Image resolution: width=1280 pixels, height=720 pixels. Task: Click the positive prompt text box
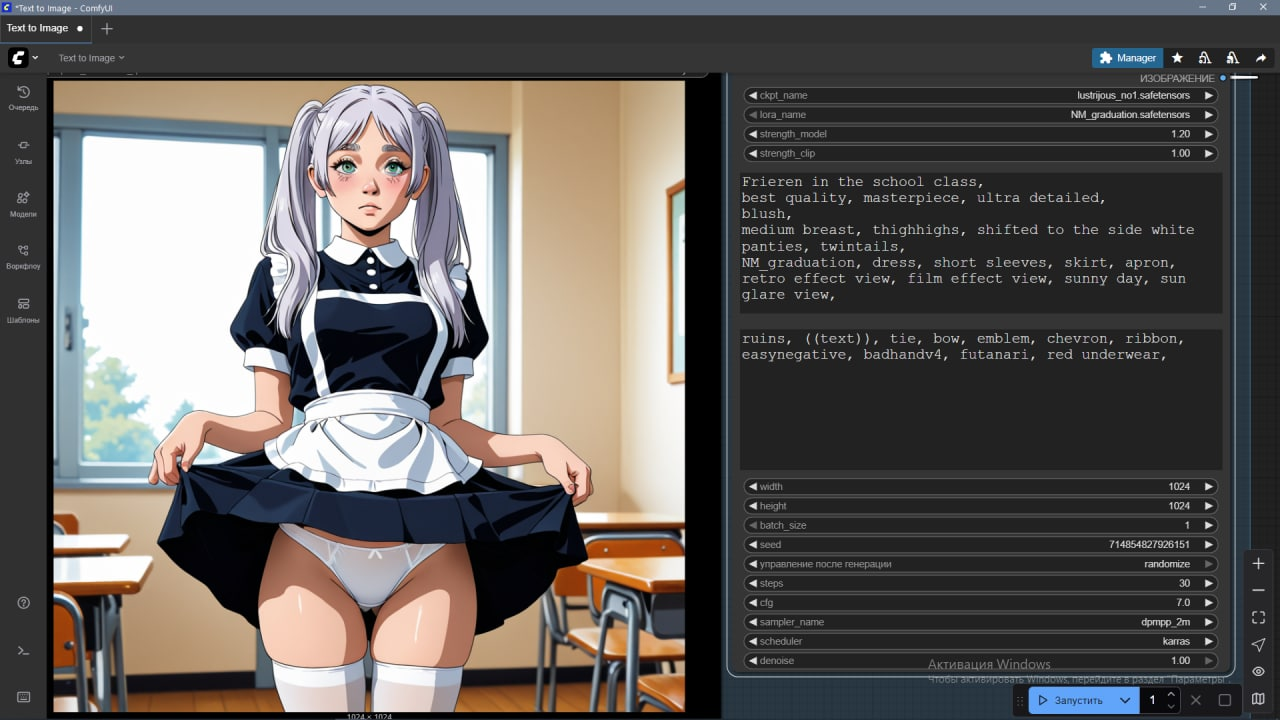click(x=981, y=243)
